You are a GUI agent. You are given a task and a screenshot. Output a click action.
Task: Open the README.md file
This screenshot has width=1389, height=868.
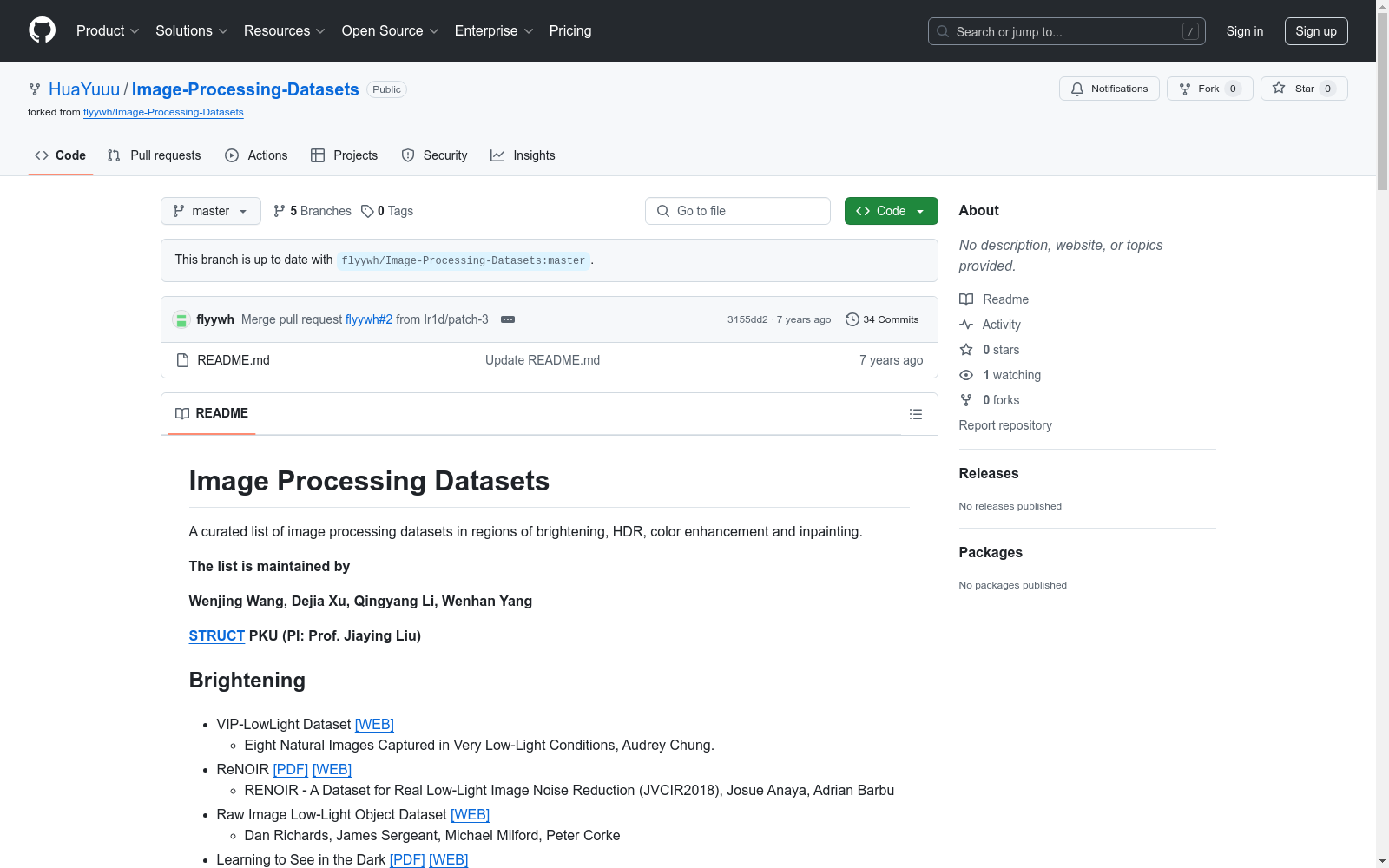pyautogui.click(x=234, y=360)
